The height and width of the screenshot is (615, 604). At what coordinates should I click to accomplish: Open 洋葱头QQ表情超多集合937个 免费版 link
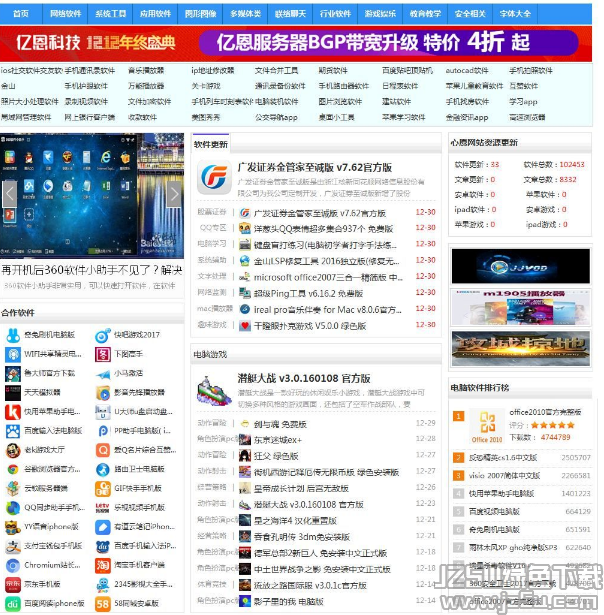click(323, 229)
